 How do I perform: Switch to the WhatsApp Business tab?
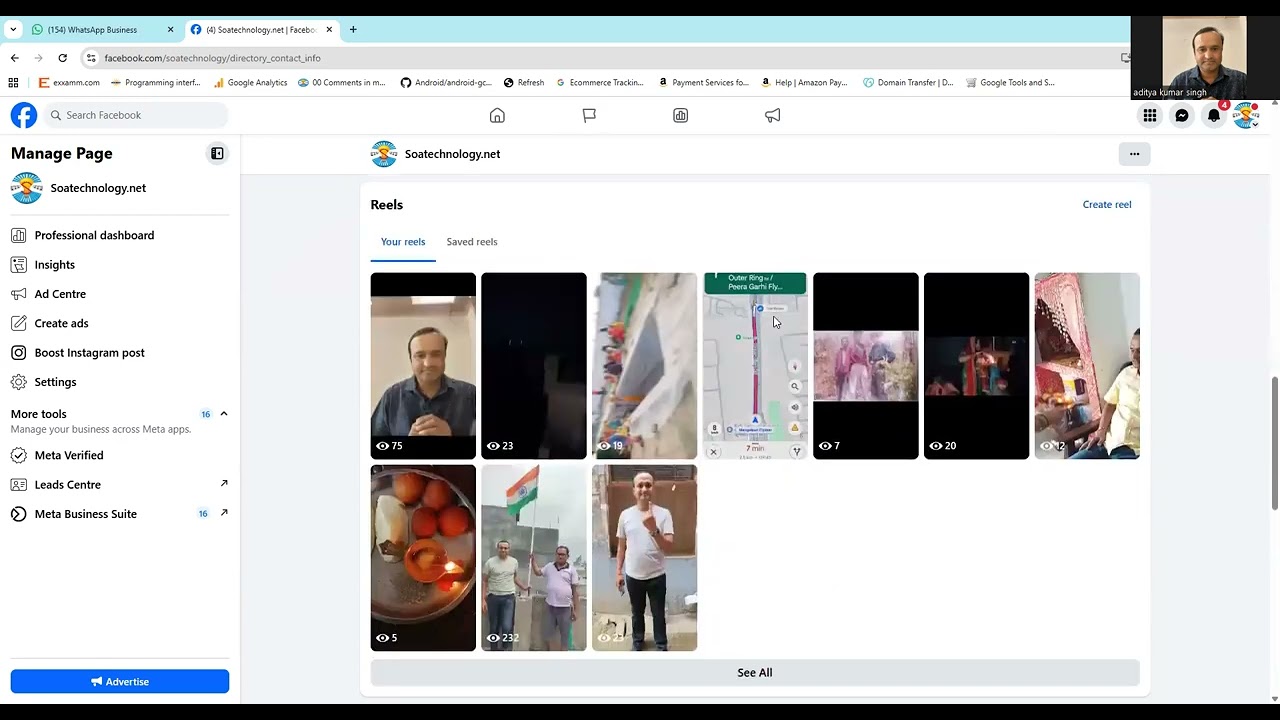pos(103,29)
